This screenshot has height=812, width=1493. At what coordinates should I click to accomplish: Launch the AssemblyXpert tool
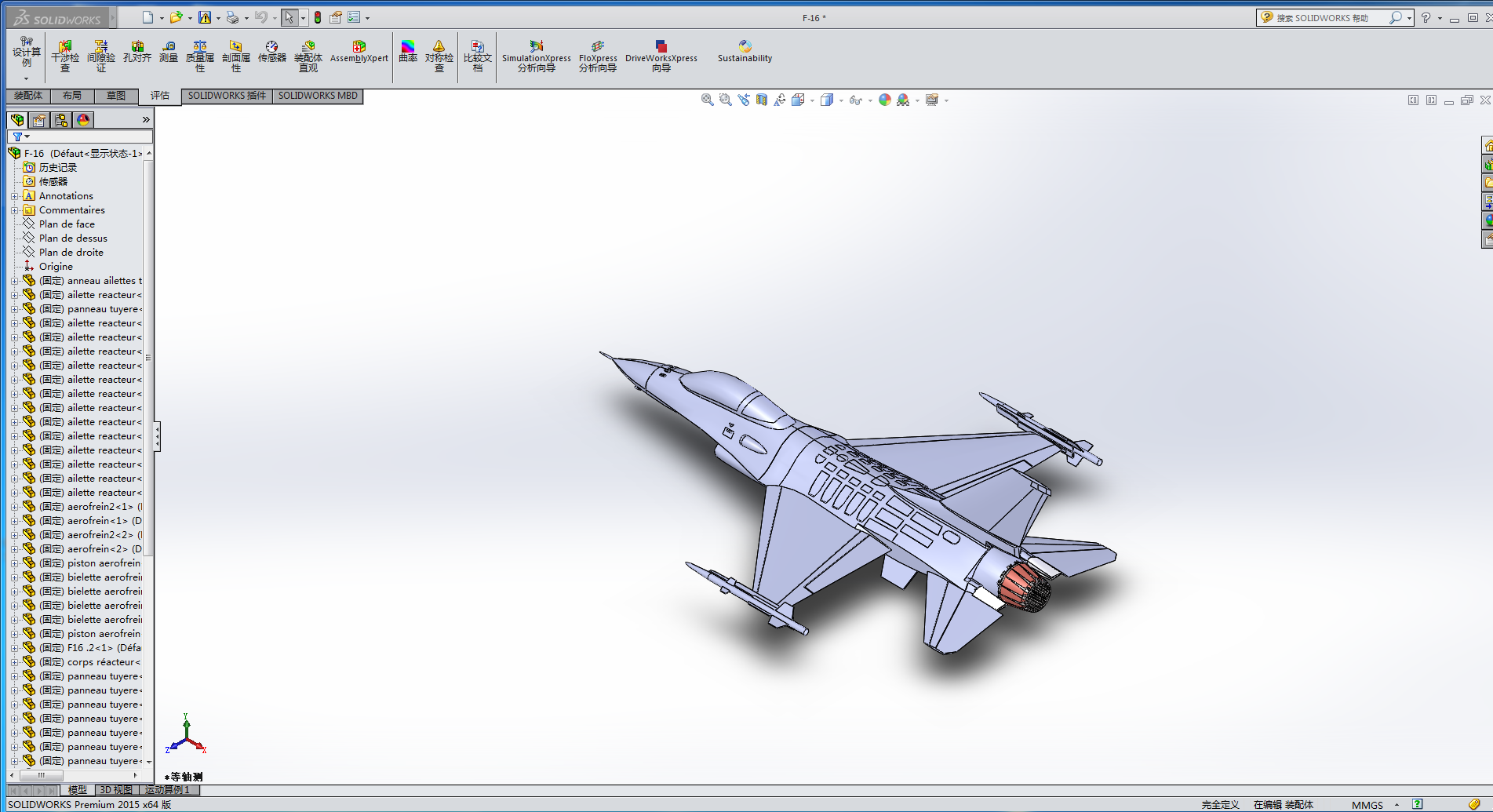359,52
